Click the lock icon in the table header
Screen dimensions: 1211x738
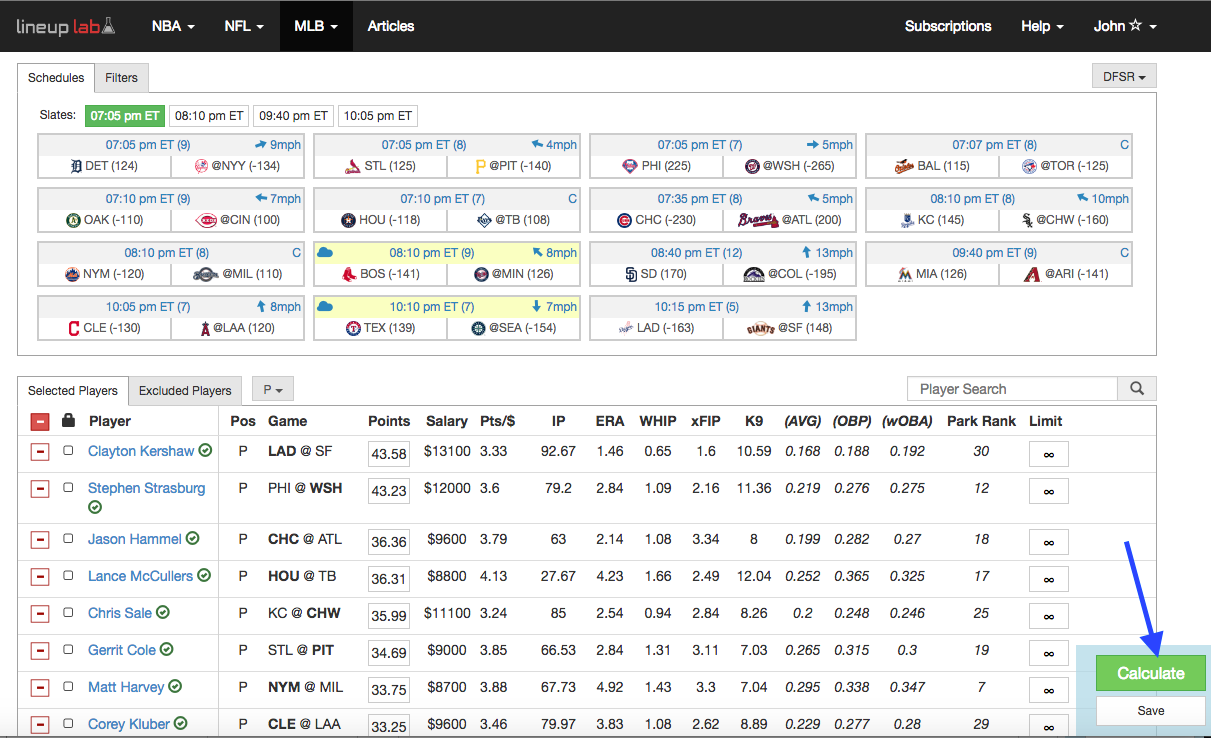[x=68, y=421]
